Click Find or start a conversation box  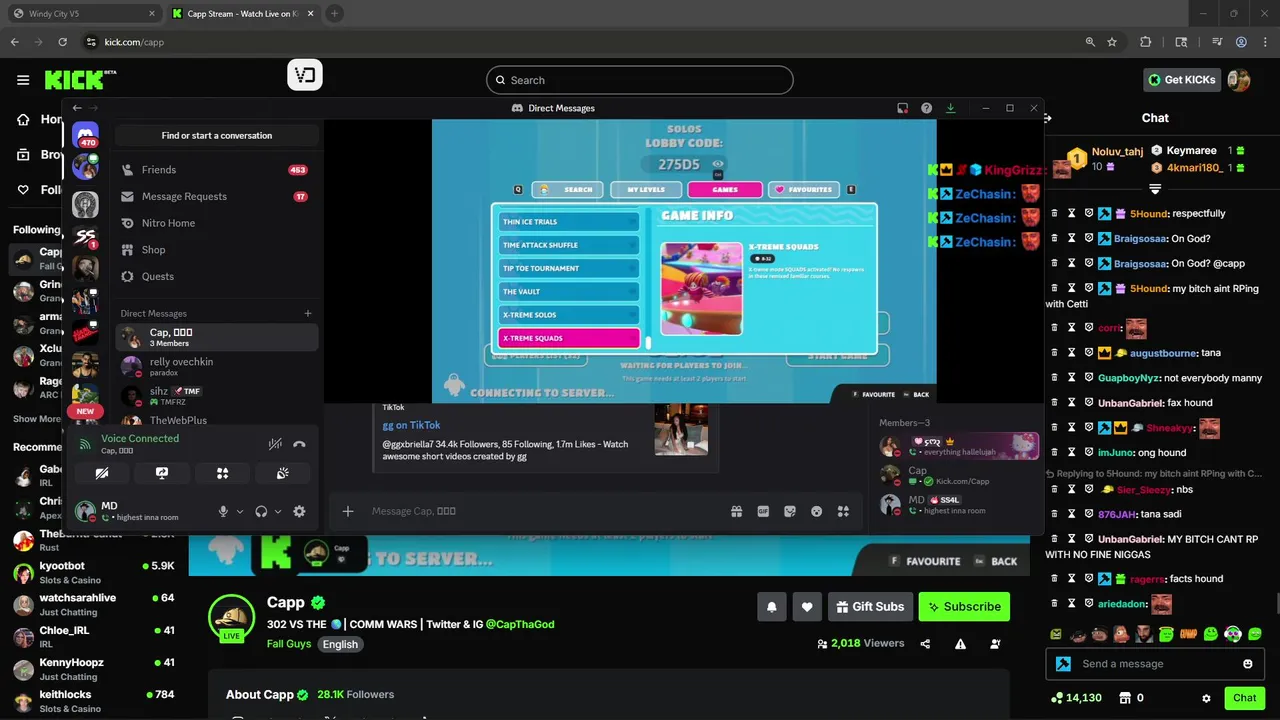217,136
